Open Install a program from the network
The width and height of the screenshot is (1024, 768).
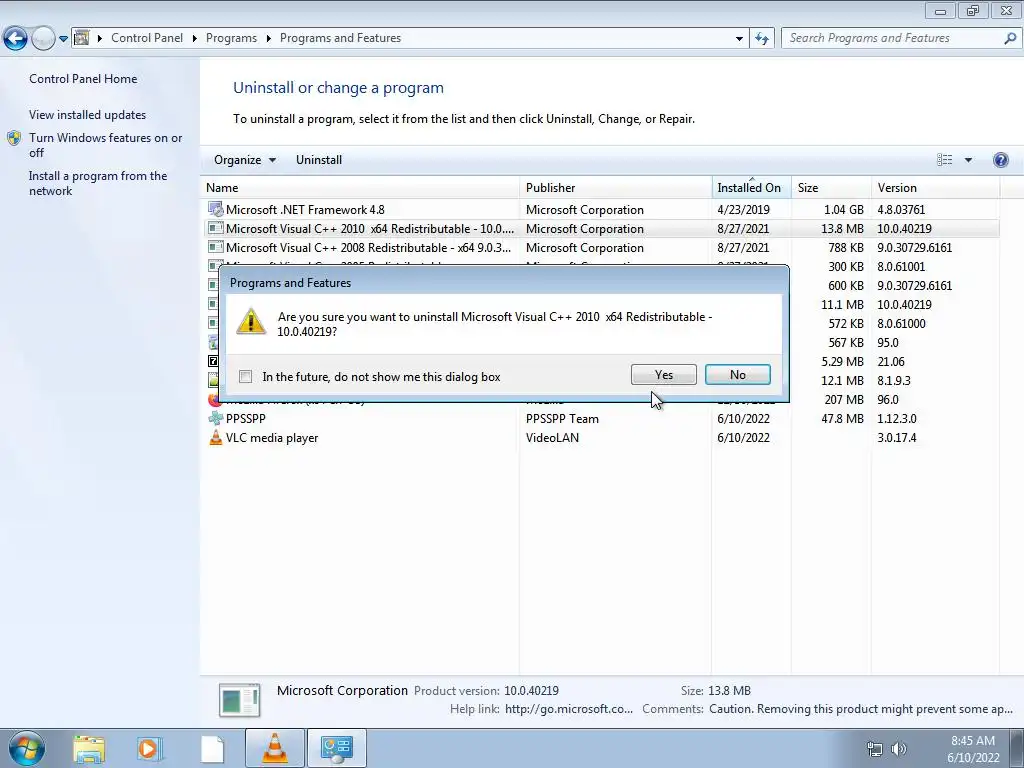coord(98,184)
